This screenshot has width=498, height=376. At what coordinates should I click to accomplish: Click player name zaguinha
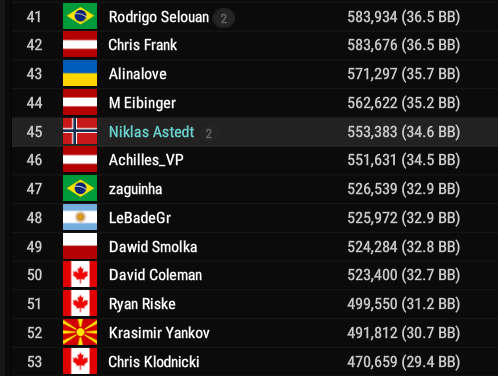point(136,189)
